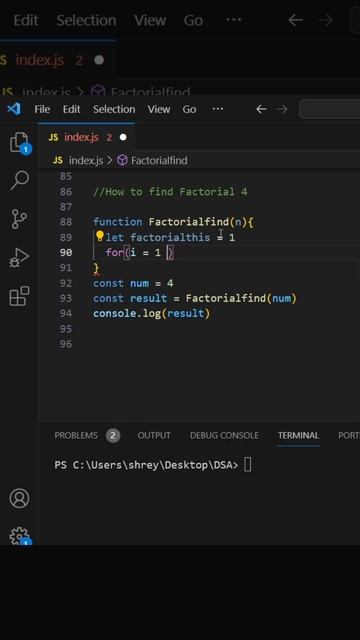Screen dimensions: 360x640
Task: Click 'let factorialthis = 1' code line
Action: [x=170, y=237]
